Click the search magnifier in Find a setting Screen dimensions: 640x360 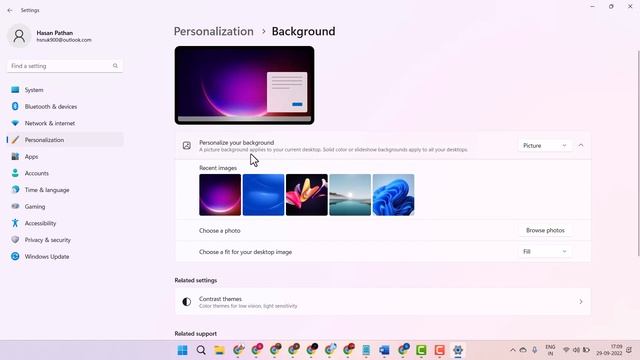click(x=115, y=66)
